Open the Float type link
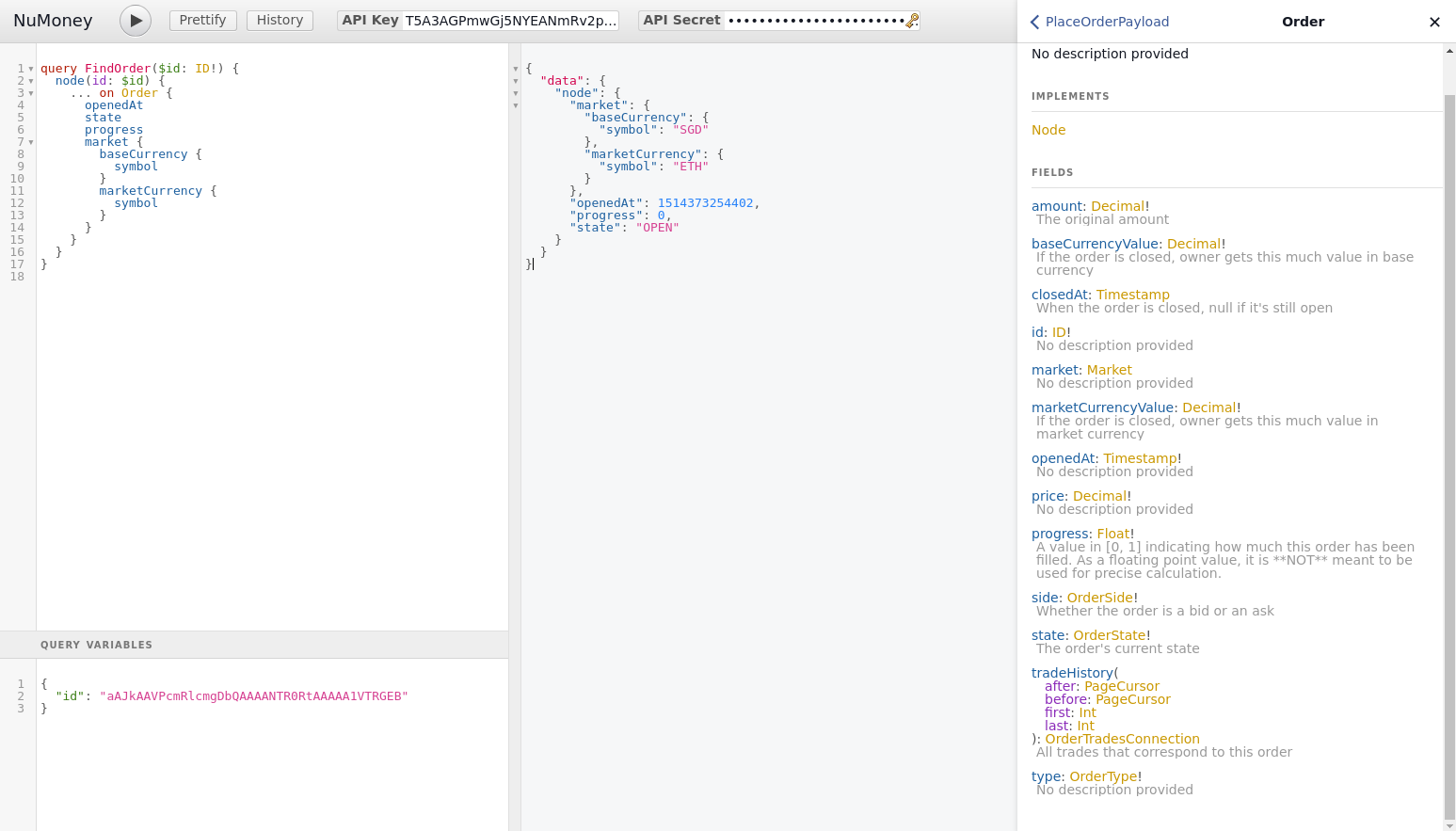Viewport: 1456px width, 831px height. tap(1112, 534)
